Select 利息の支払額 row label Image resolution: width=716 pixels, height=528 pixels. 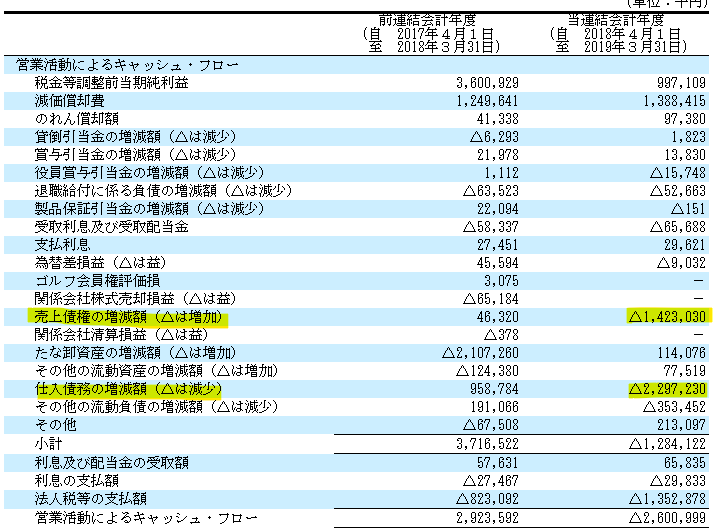[77, 480]
